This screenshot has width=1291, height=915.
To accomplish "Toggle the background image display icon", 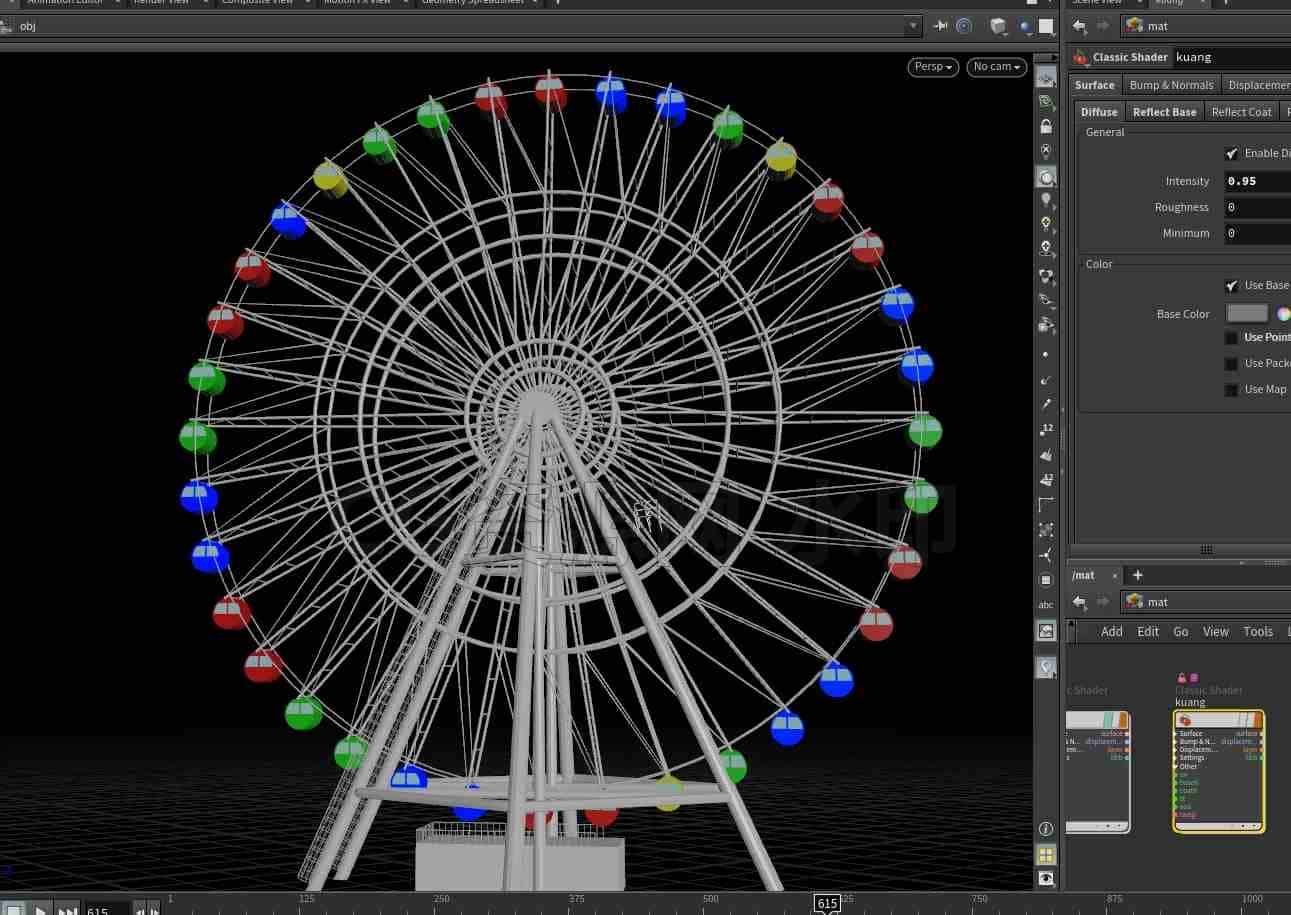I will click(1046, 631).
